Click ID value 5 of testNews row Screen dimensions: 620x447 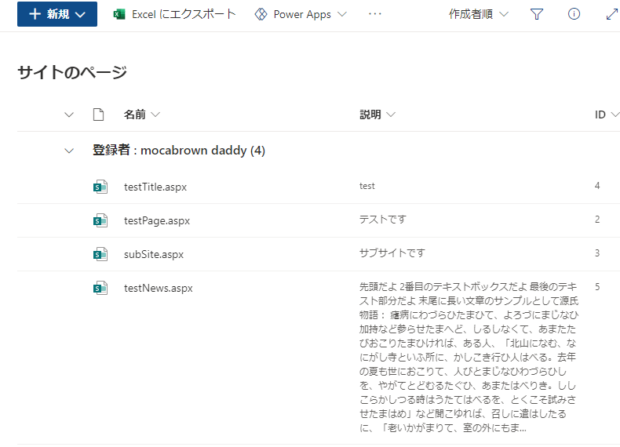597,286
